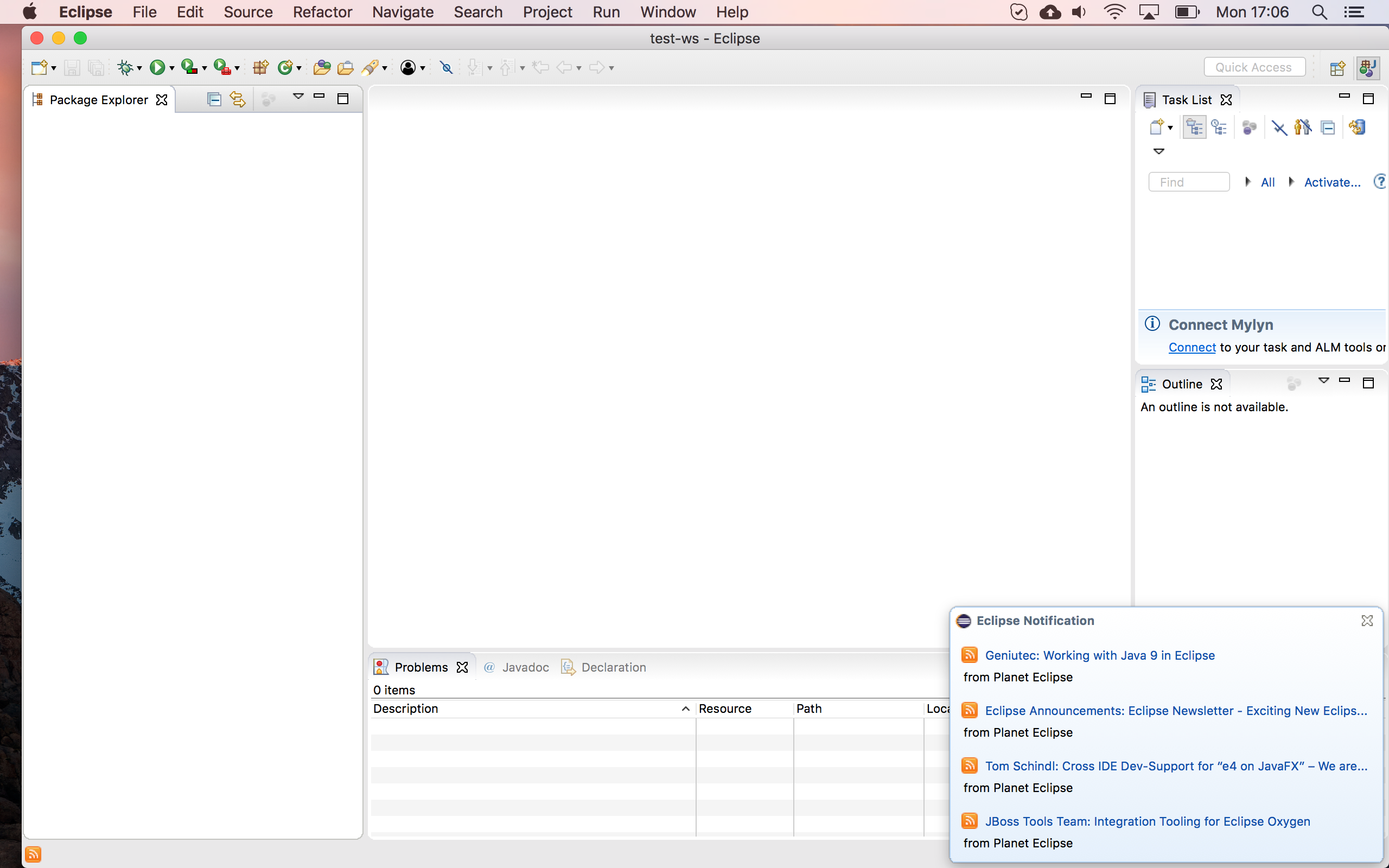Open the Package Explorer View Menu triangle
The height and width of the screenshot is (868, 1389).
(x=298, y=97)
